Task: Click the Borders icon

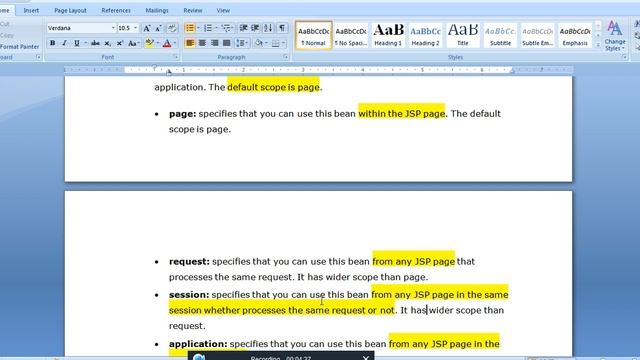Action: (x=276, y=43)
